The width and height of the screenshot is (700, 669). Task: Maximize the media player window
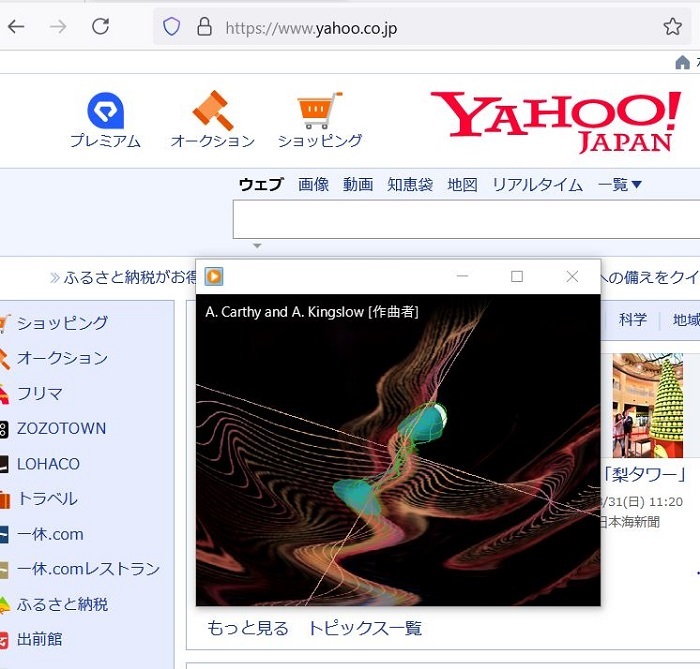[x=517, y=276]
